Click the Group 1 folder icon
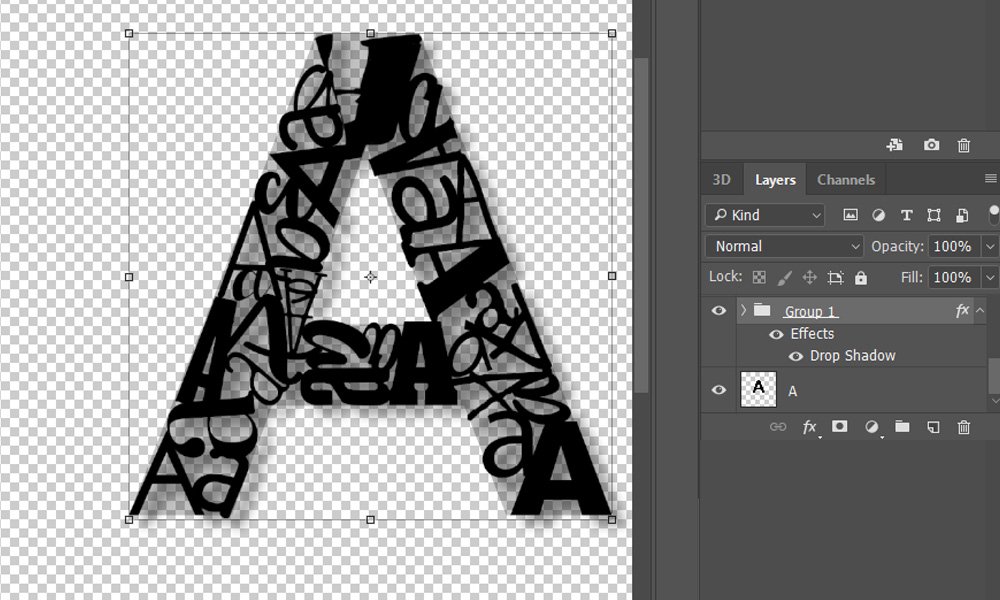This screenshot has width=1000, height=600. [x=762, y=311]
